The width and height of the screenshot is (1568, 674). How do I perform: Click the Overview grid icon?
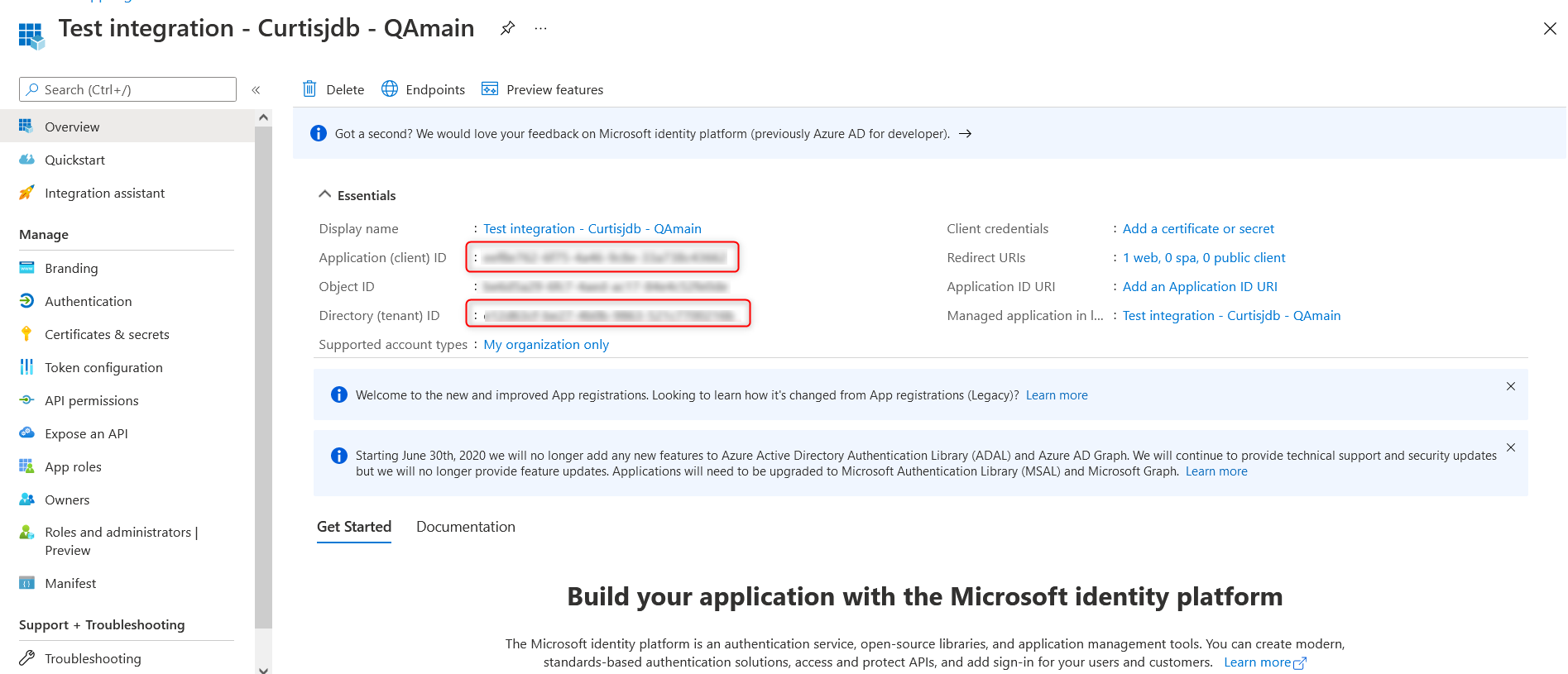pyautogui.click(x=26, y=126)
